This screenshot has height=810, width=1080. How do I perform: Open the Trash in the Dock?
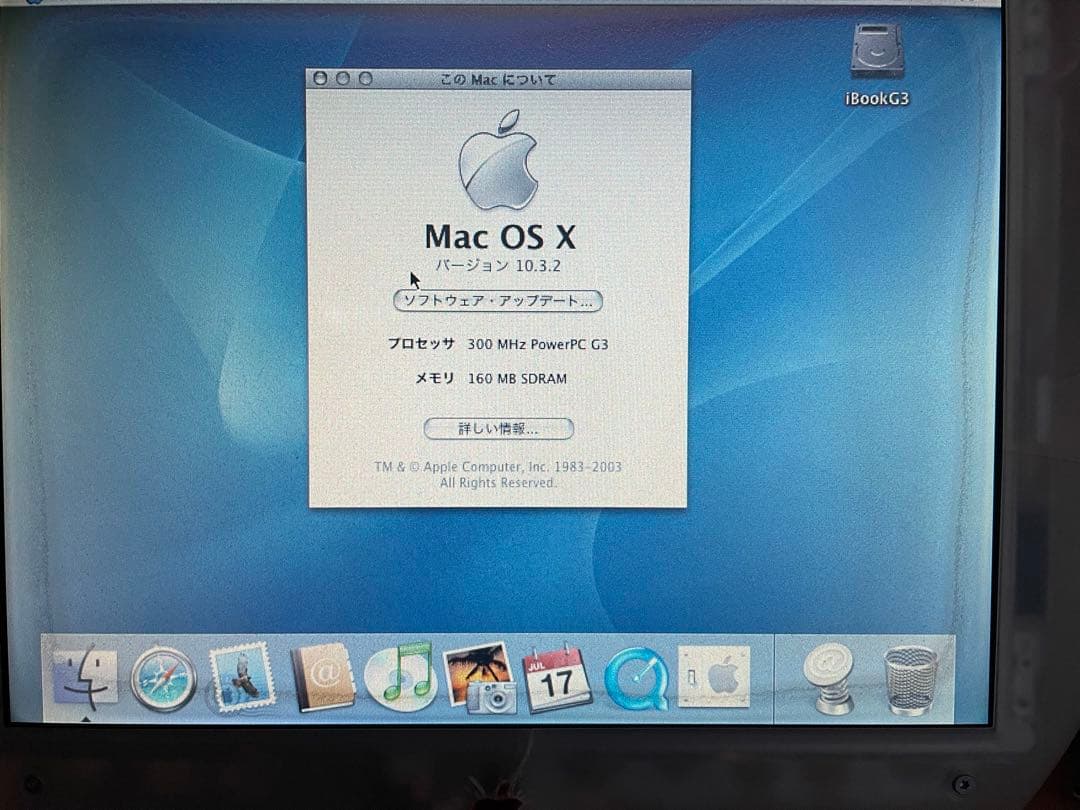click(911, 680)
